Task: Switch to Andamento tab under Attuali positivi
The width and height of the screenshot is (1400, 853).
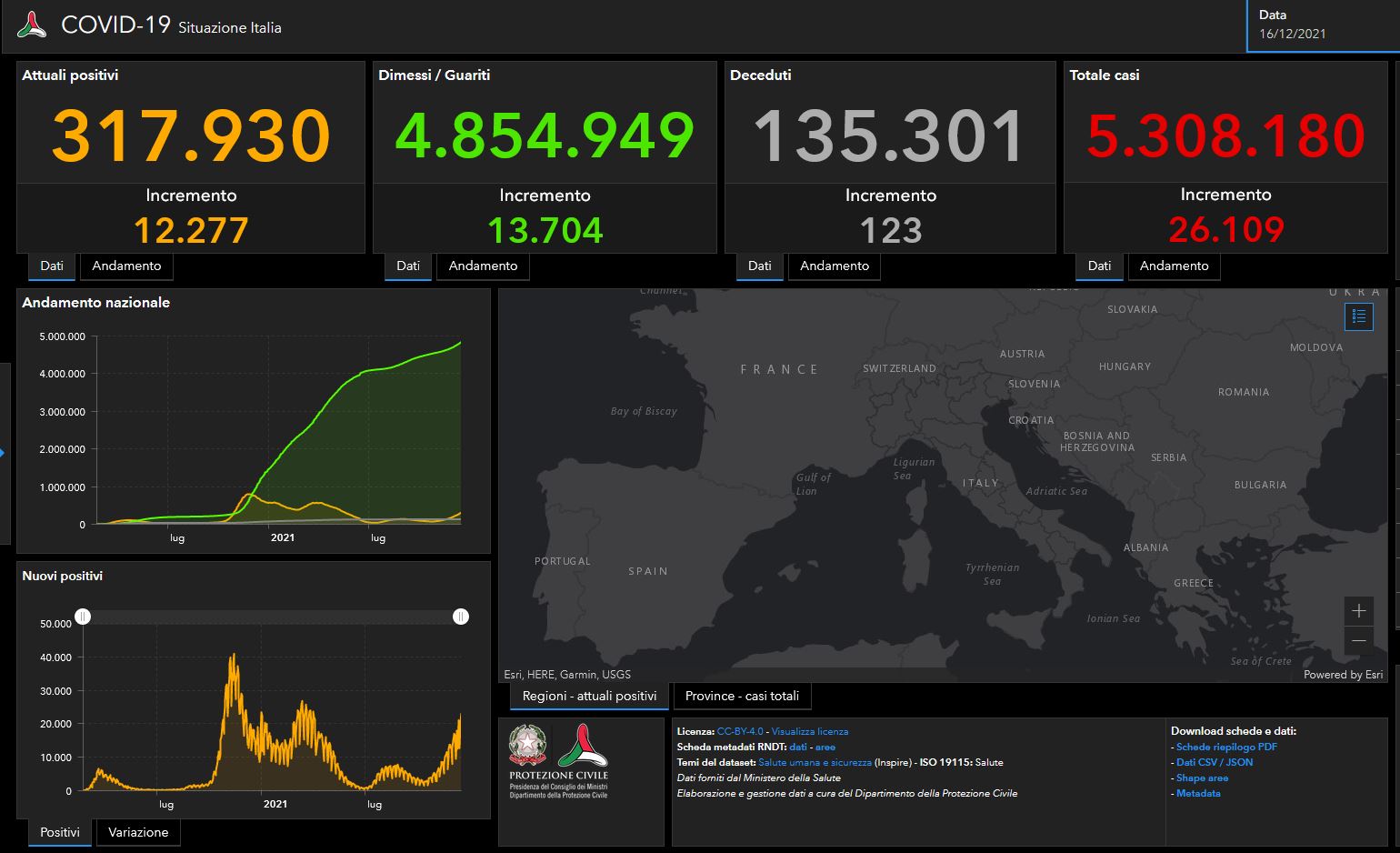Action: click(x=126, y=266)
